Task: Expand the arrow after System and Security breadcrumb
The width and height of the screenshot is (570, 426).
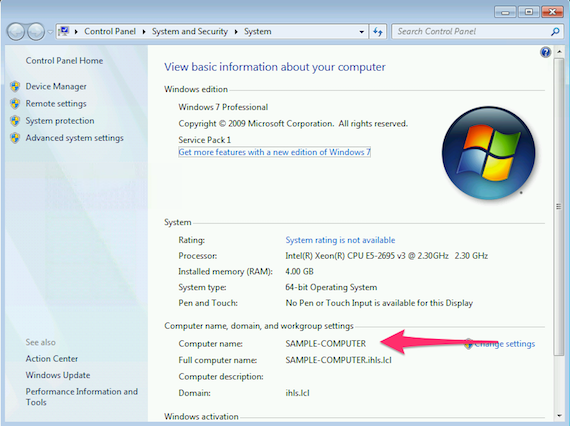Action: pos(236,32)
